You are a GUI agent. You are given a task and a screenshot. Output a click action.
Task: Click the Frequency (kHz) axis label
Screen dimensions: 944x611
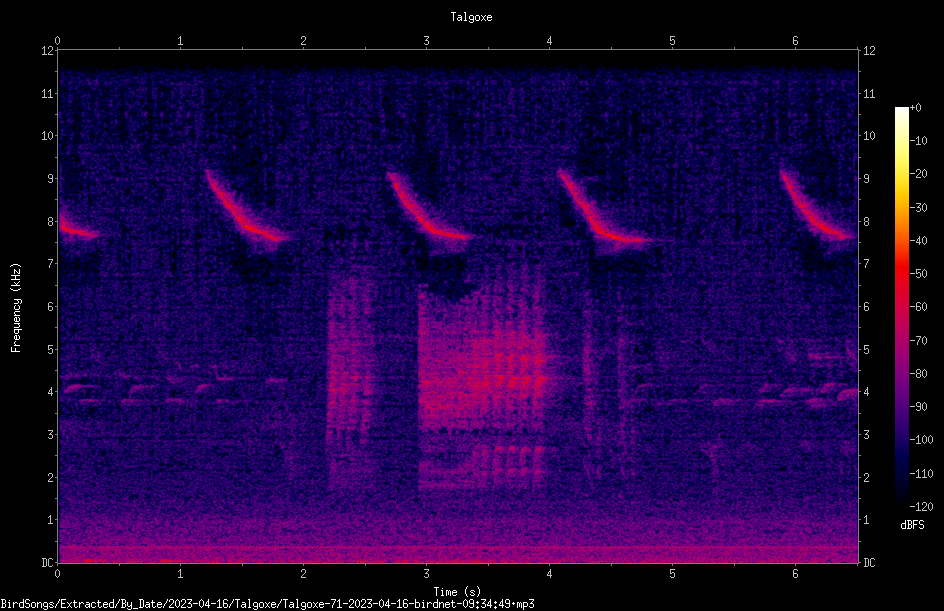[16, 307]
